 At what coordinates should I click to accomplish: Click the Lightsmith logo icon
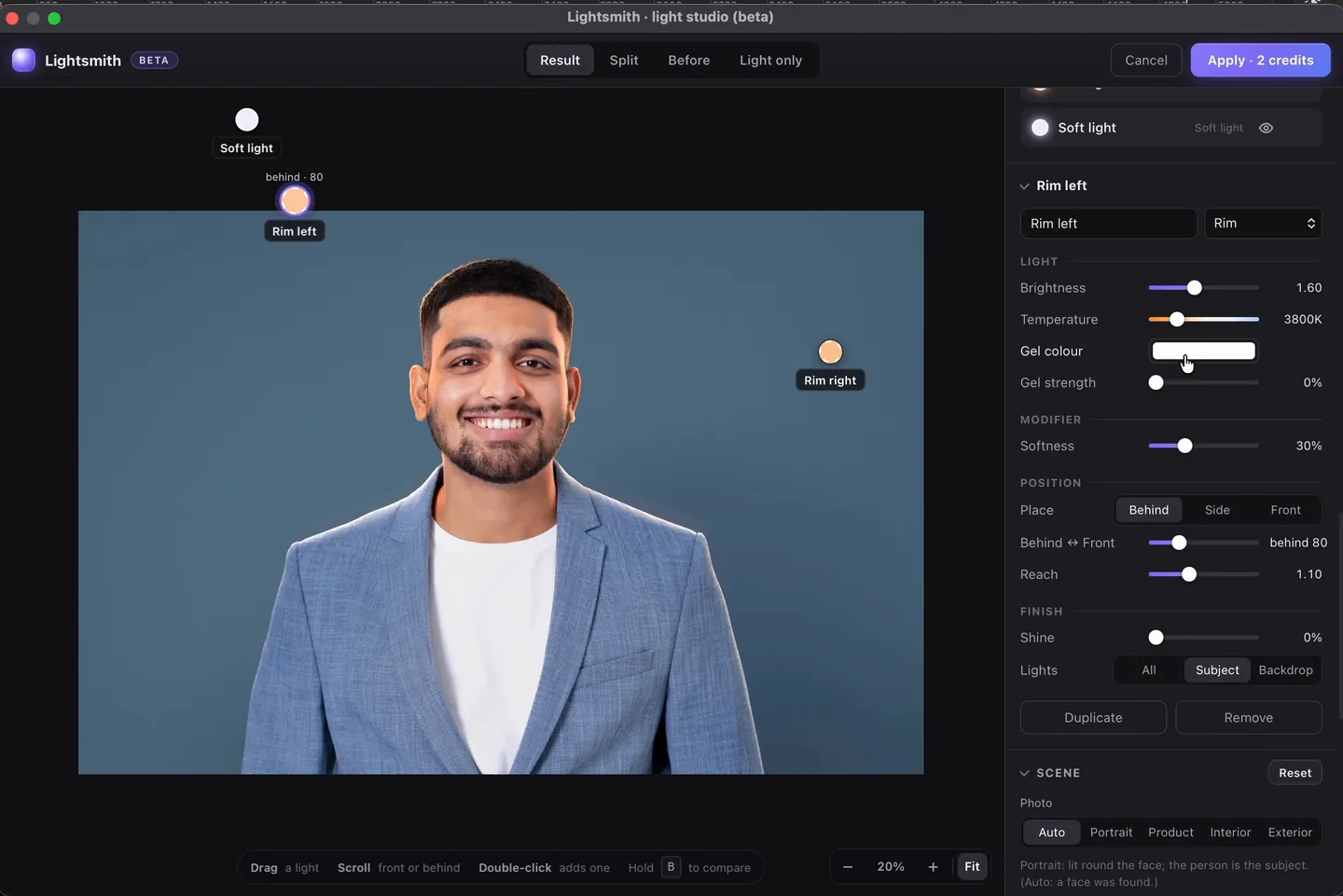pyautogui.click(x=23, y=60)
